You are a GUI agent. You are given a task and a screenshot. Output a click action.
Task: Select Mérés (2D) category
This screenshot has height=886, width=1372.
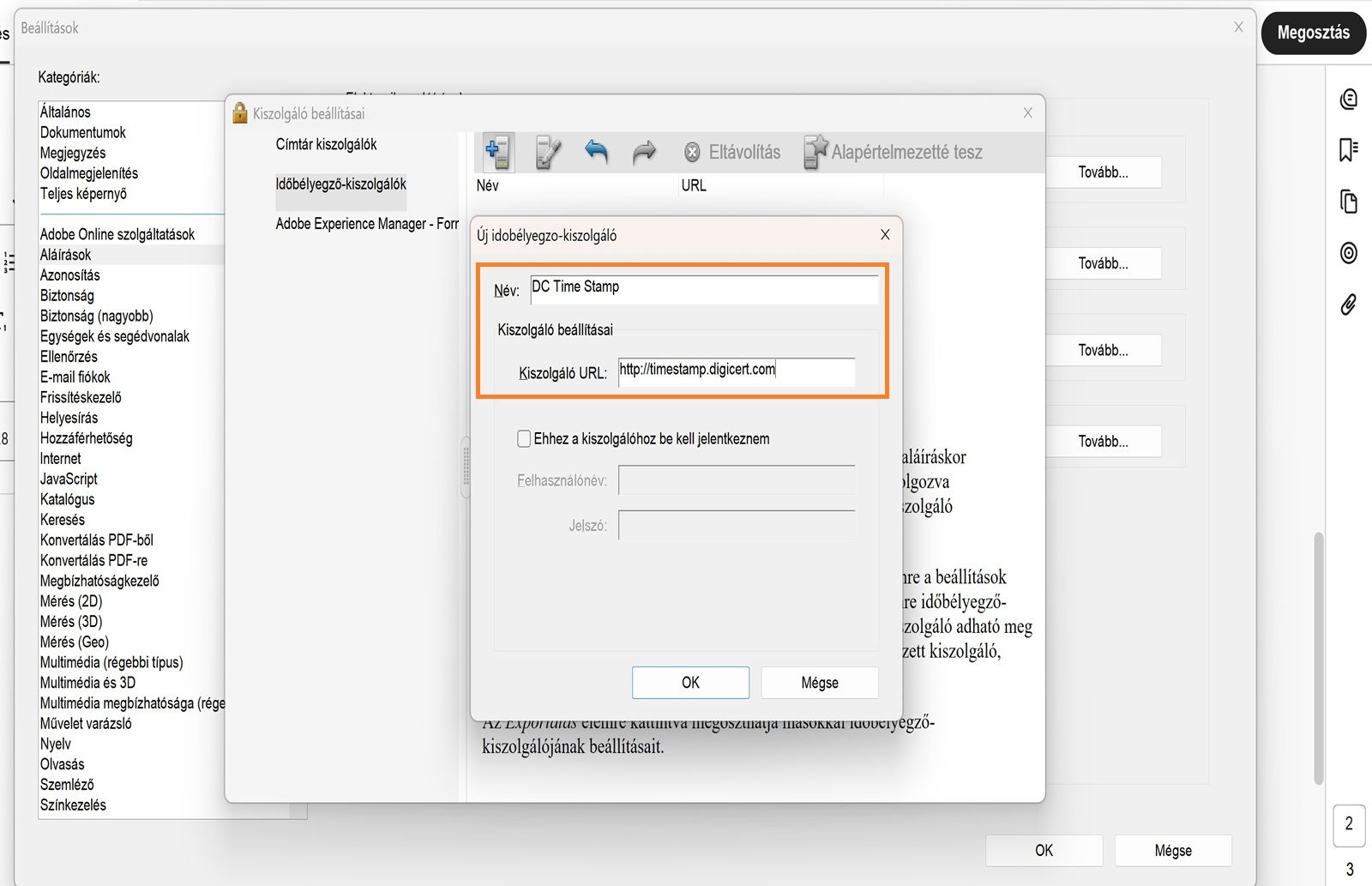point(71,601)
